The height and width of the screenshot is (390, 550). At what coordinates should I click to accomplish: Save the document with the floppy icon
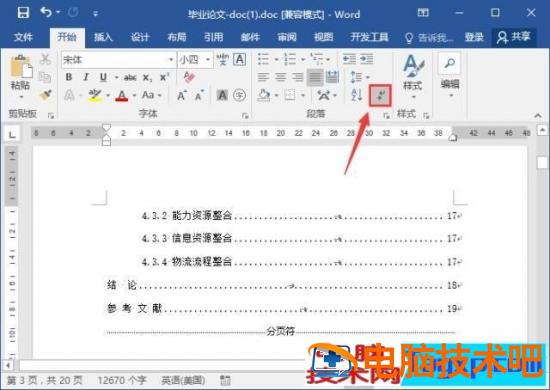pos(23,13)
